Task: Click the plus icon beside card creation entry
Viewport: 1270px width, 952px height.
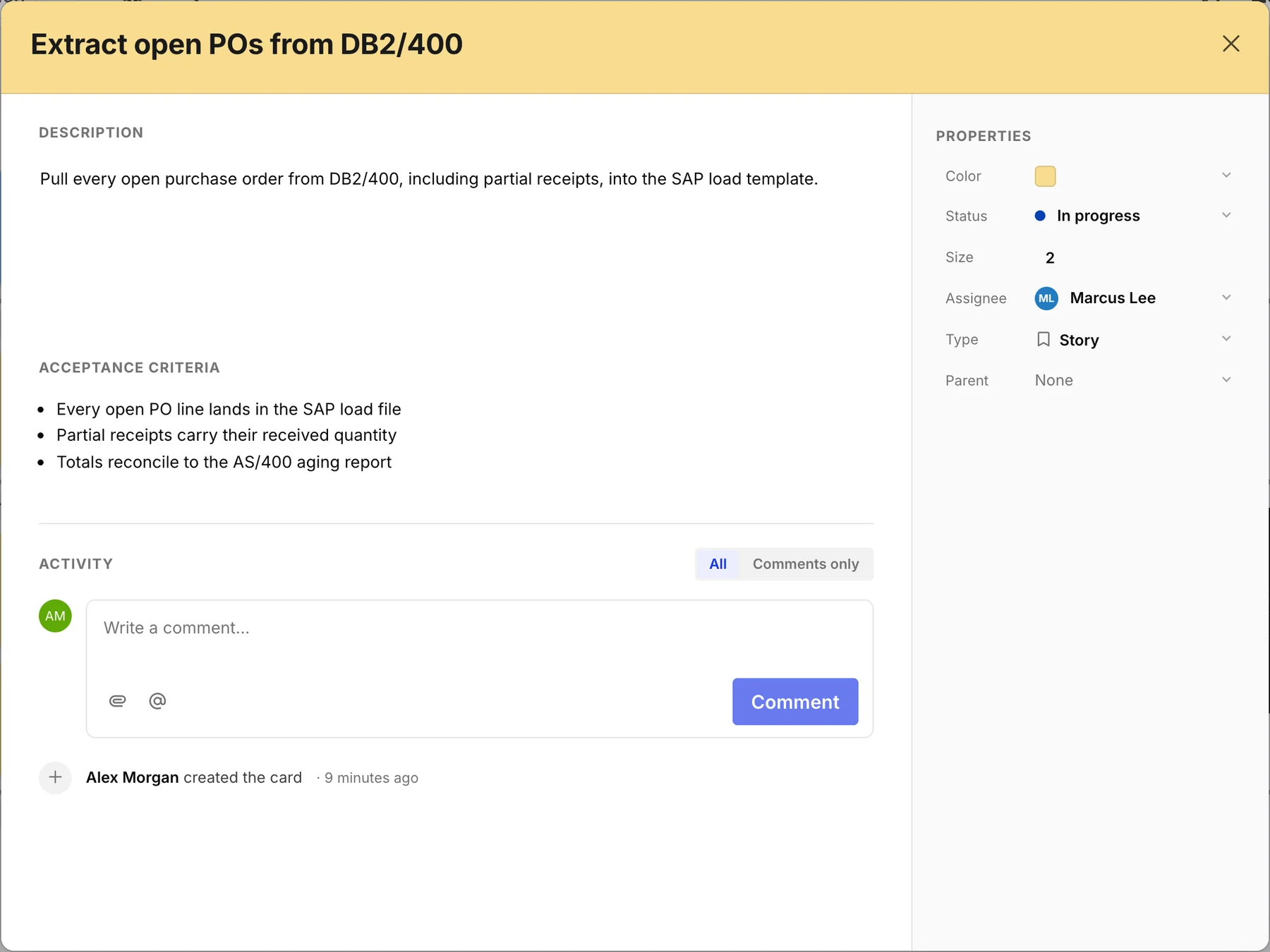Action: pos(55,778)
